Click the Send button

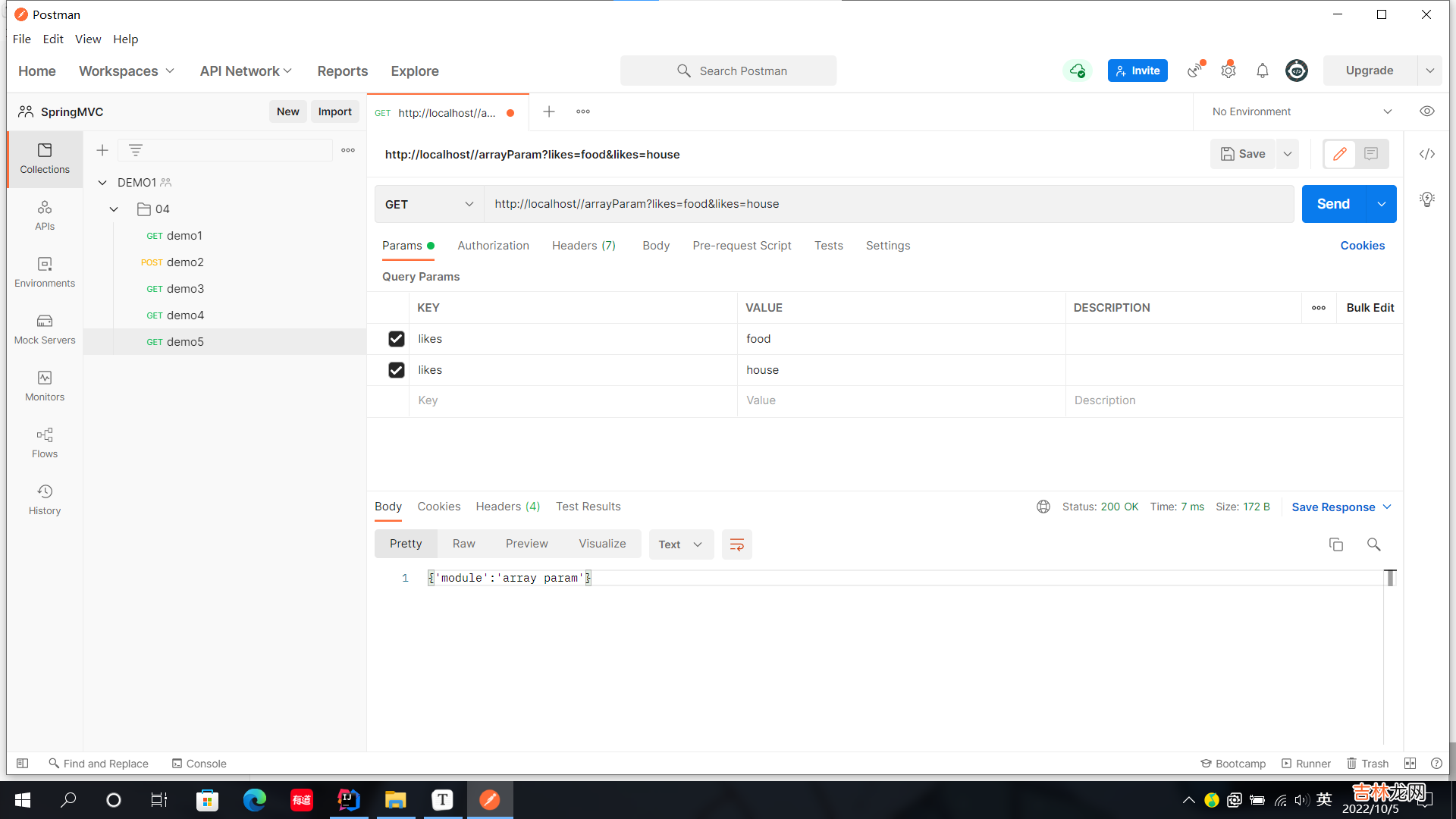point(1333,204)
